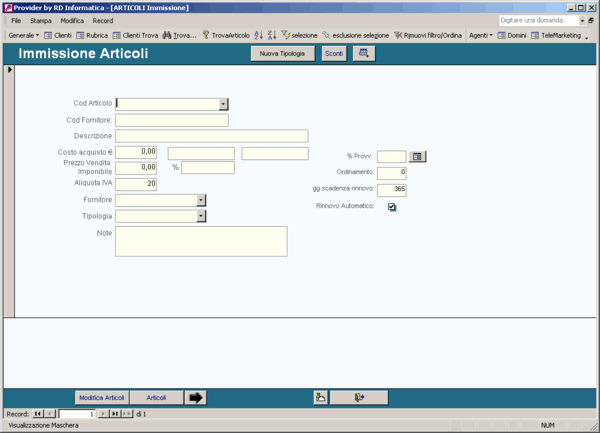
Task: Open the Stampa menu
Action: tap(41, 21)
